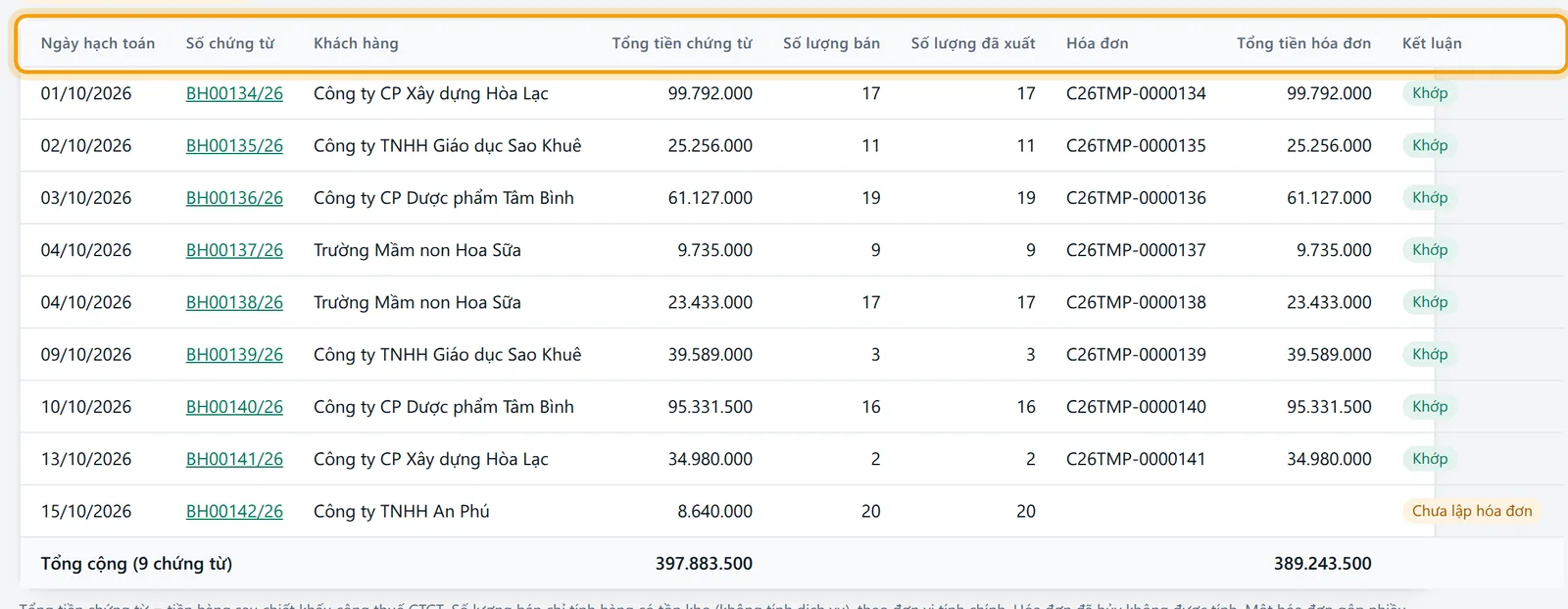Click the 'Số chứng từ' column header
Viewport: 1568px width, 609px height.
[230, 43]
